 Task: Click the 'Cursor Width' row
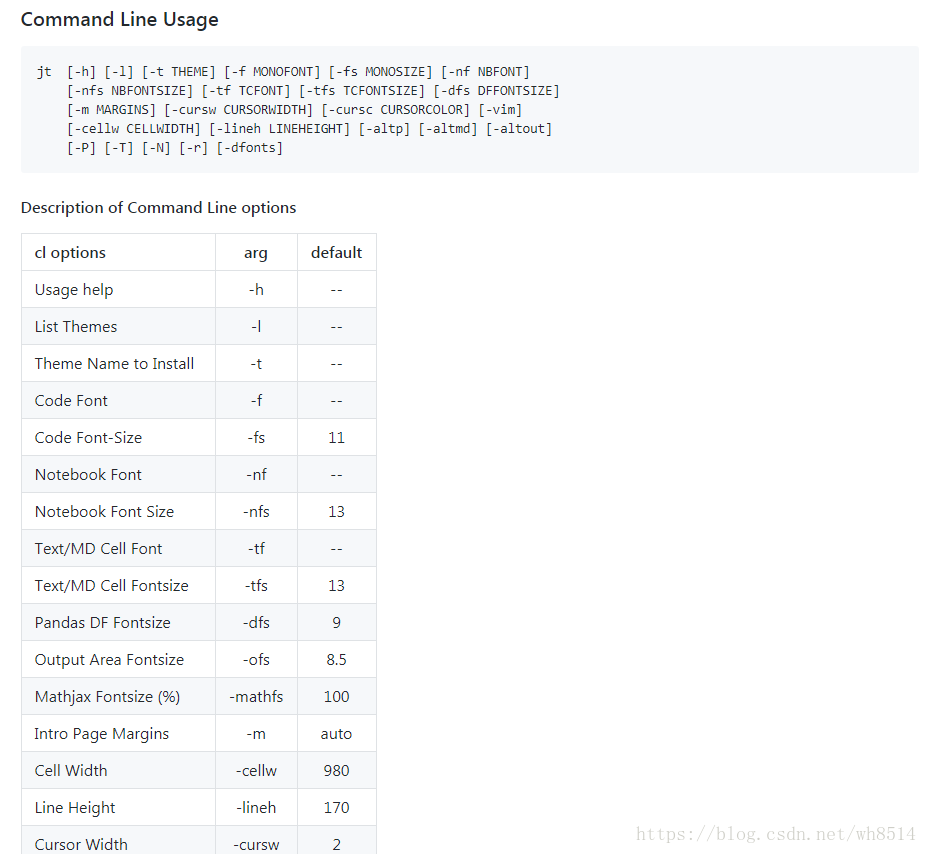(81, 844)
